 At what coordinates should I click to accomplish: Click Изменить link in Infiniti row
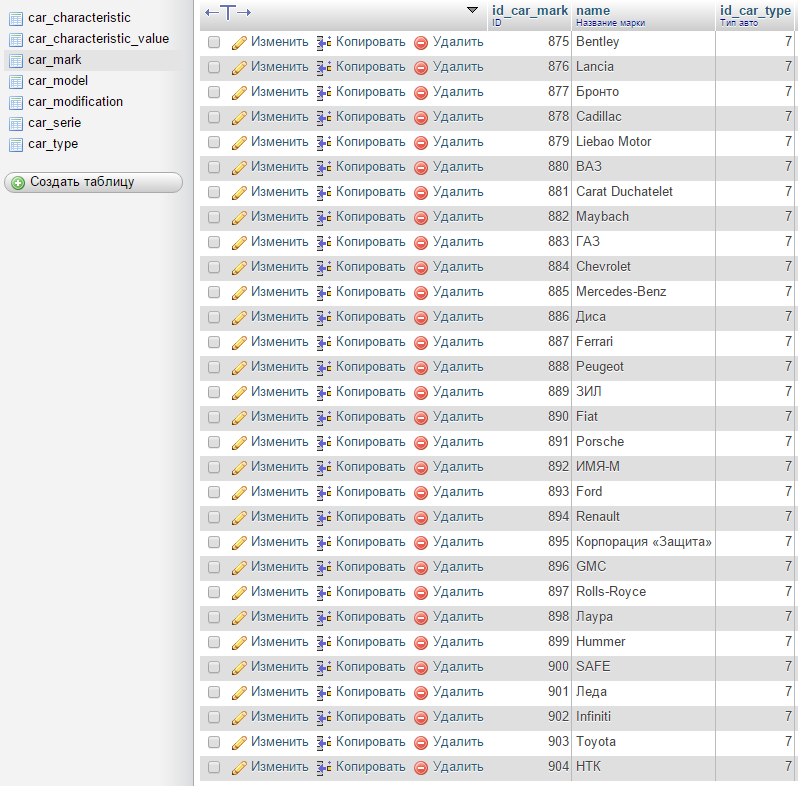click(279, 717)
